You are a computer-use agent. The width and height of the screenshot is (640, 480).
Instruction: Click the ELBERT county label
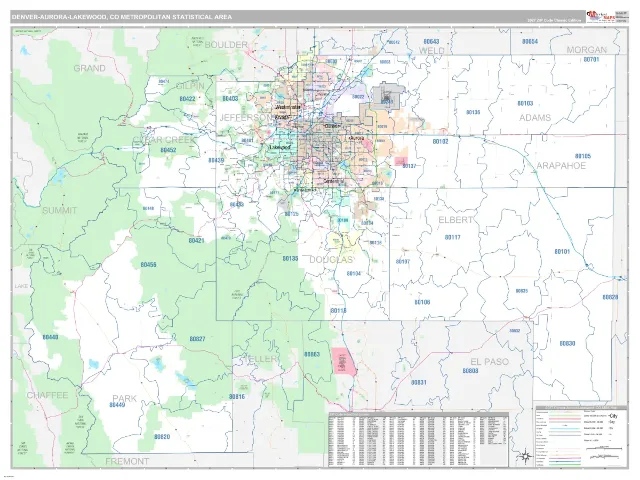pos(456,220)
